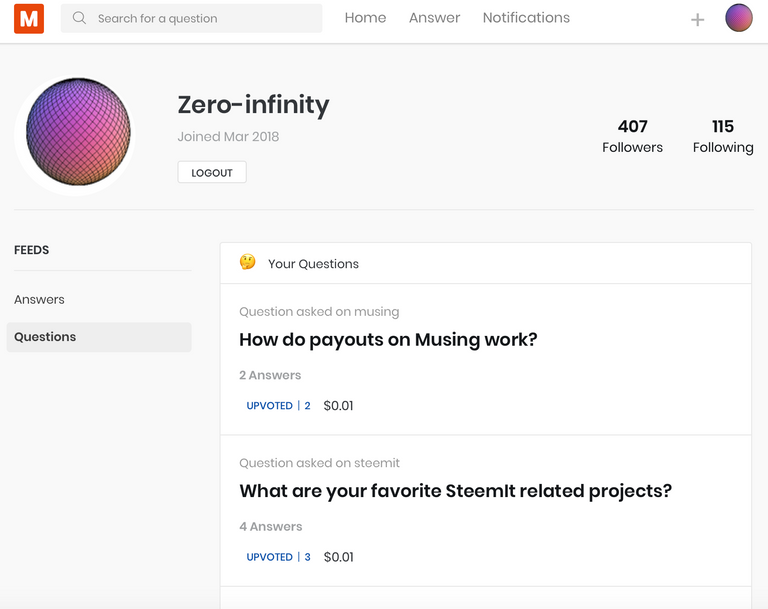Select the Answers feed in sidebar

pos(39,299)
